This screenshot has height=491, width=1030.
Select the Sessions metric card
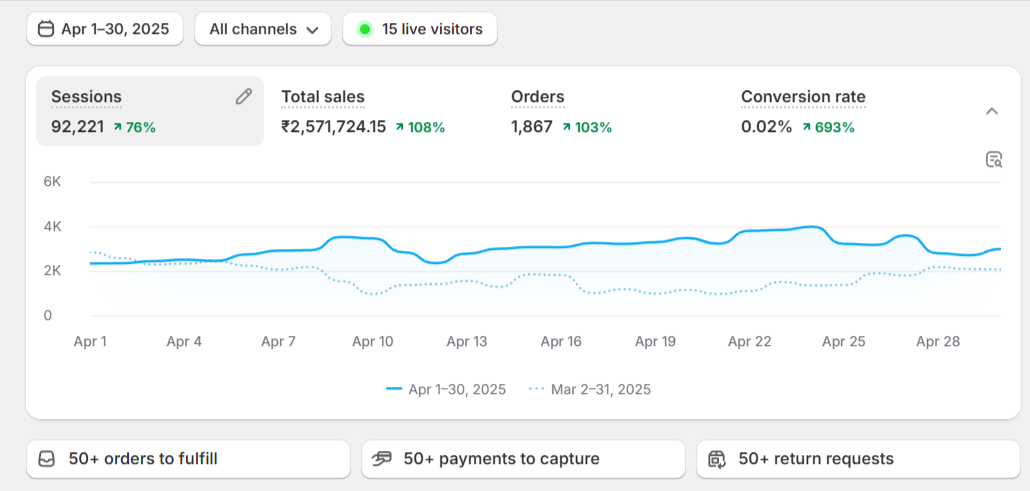(150, 111)
